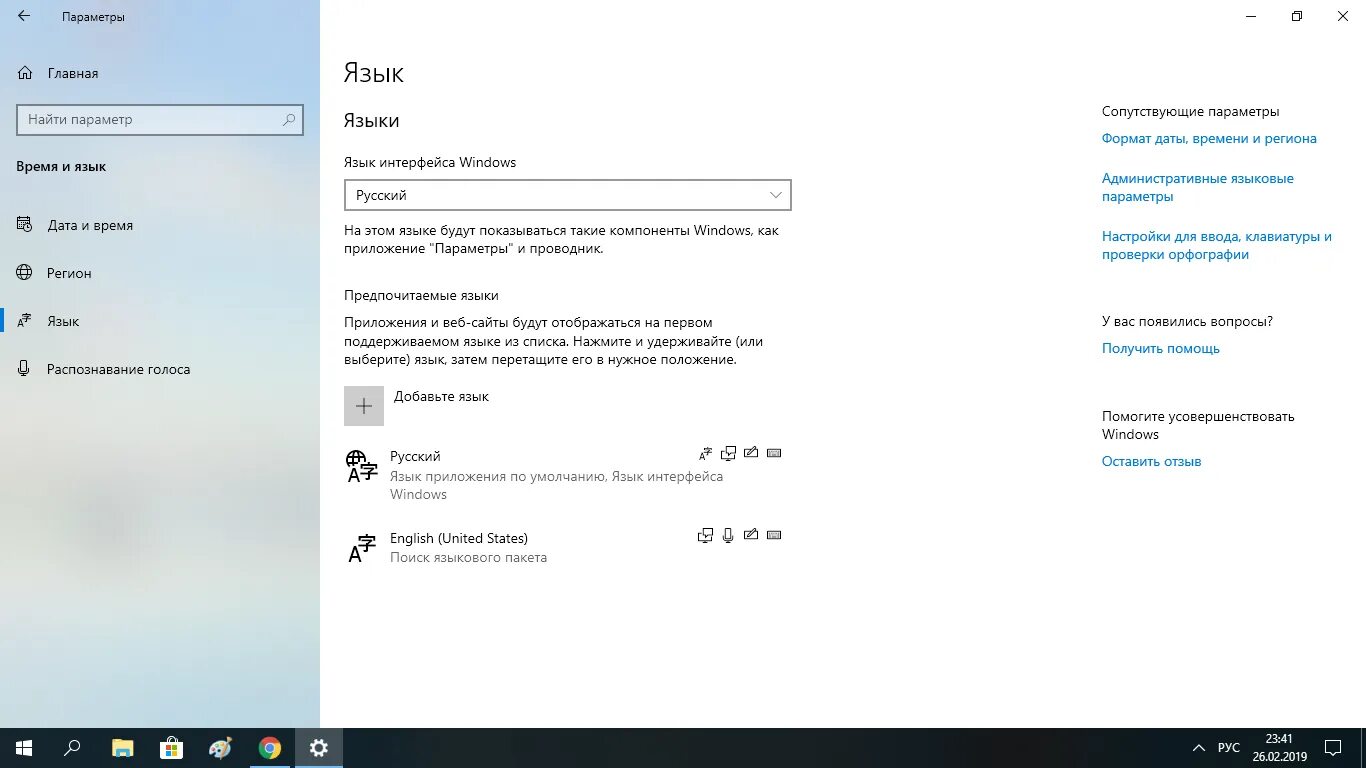This screenshot has width=1366, height=768.
Task: Click the Регион globe icon in sidebar
Action: tap(25, 273)
